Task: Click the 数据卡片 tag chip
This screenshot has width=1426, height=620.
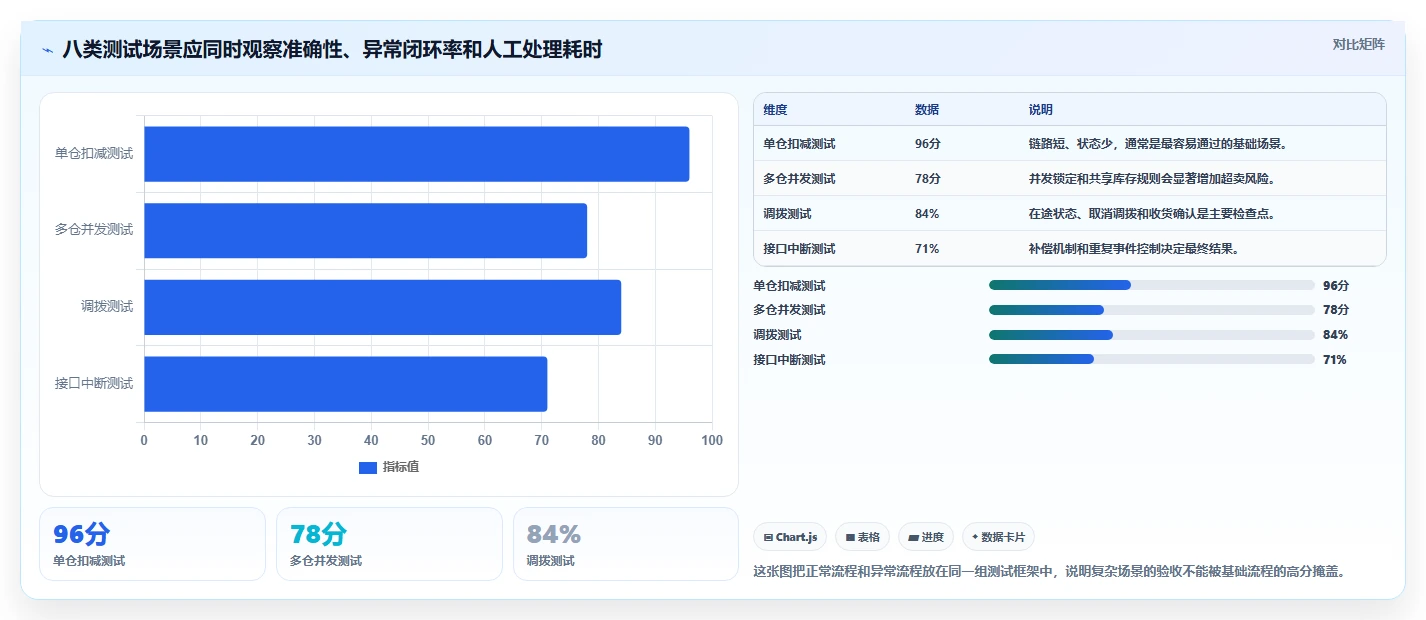Action: [998, 537]
